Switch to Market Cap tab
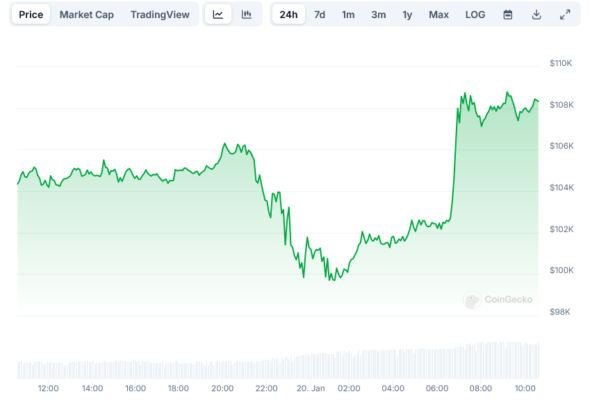This screenshot has width=615, height=410. click(x=86, y=15)
